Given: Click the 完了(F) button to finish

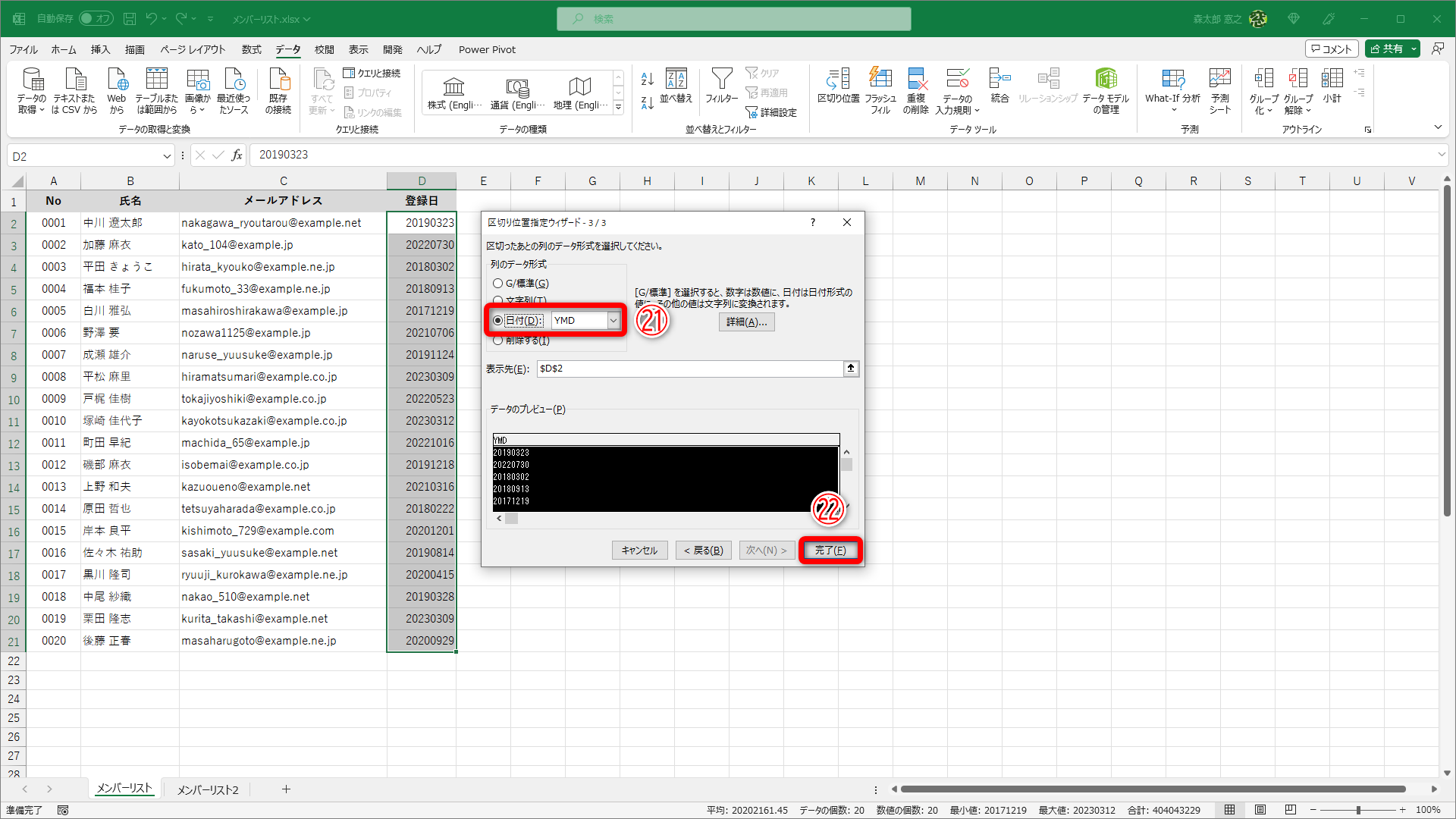Looking at the screenshot, I should (830, 550).
